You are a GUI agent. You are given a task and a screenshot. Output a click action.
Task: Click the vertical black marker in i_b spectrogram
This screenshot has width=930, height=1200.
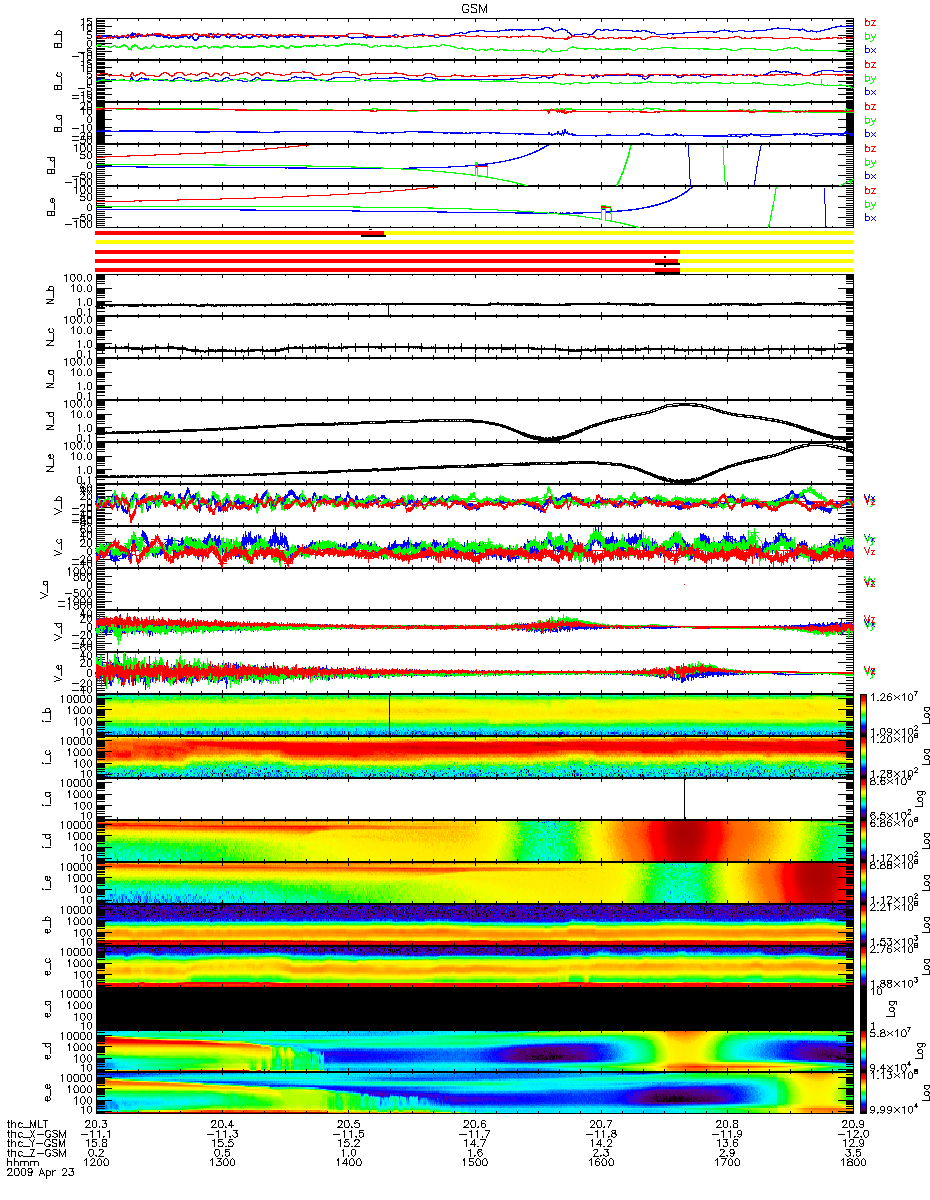389,714
